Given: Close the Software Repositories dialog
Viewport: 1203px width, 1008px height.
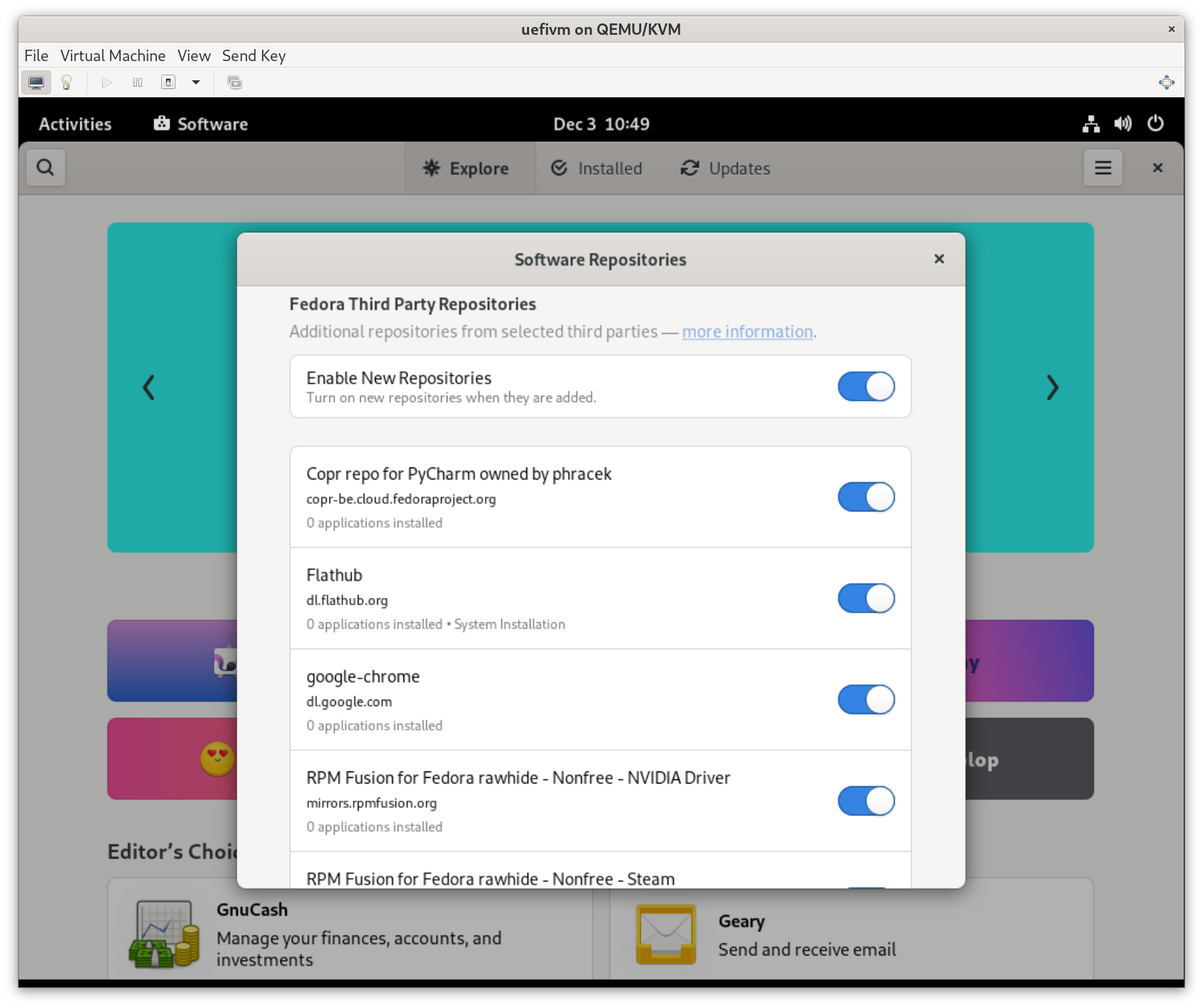Looking at the screenshot, I should [x=939, y=259].
